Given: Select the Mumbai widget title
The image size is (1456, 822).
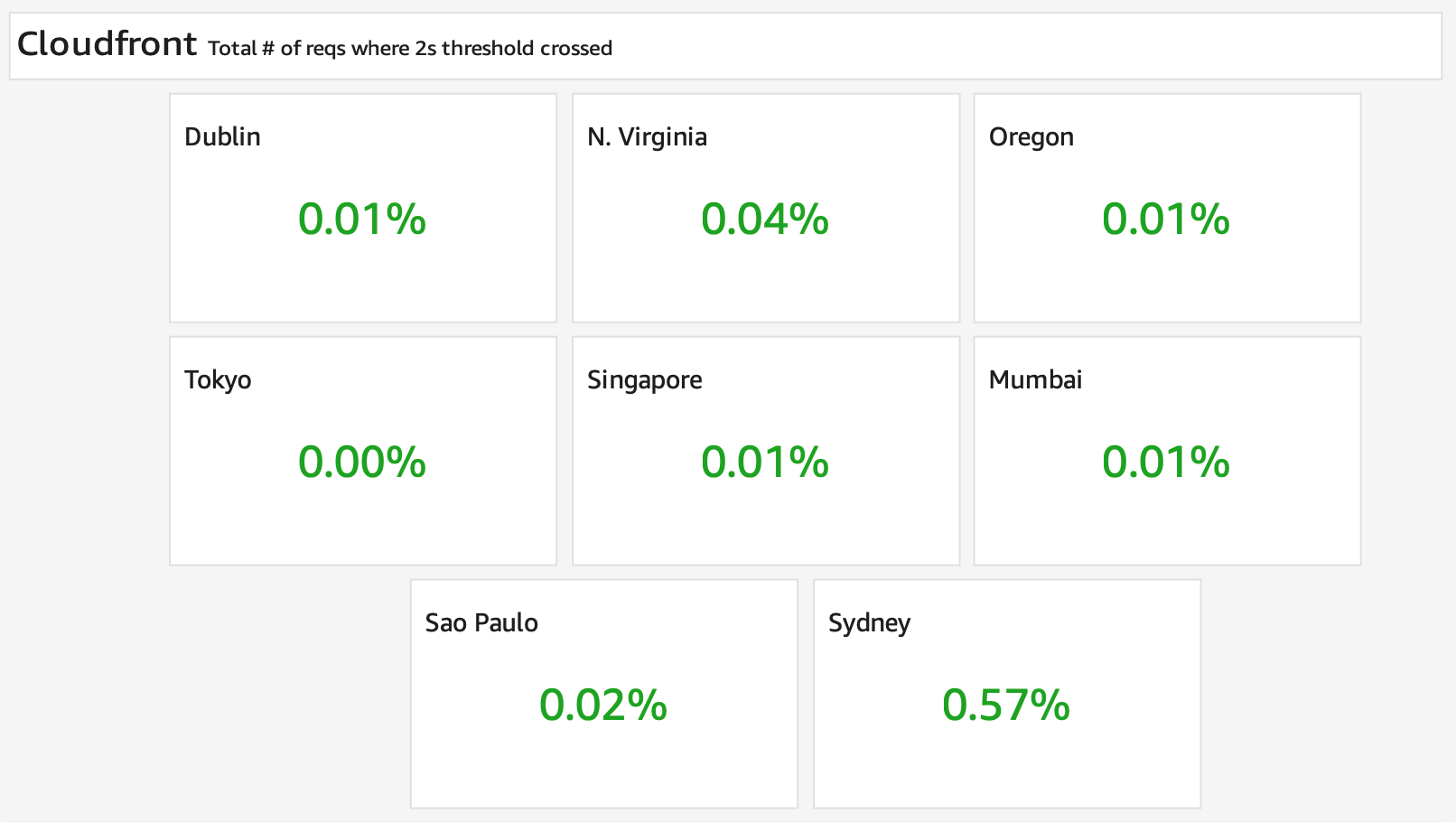Looking at the screenshot, I should click(1035, 379).
